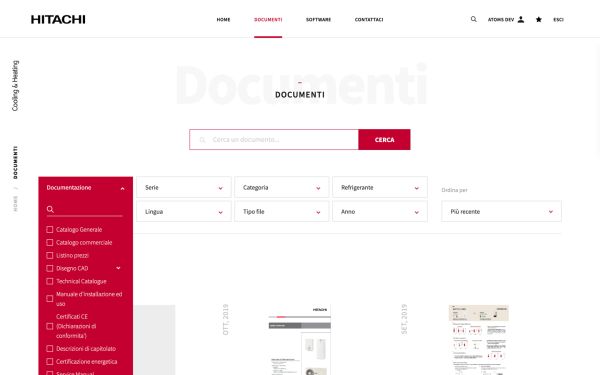Click the Hitachi logo

[x=58, y=20]
